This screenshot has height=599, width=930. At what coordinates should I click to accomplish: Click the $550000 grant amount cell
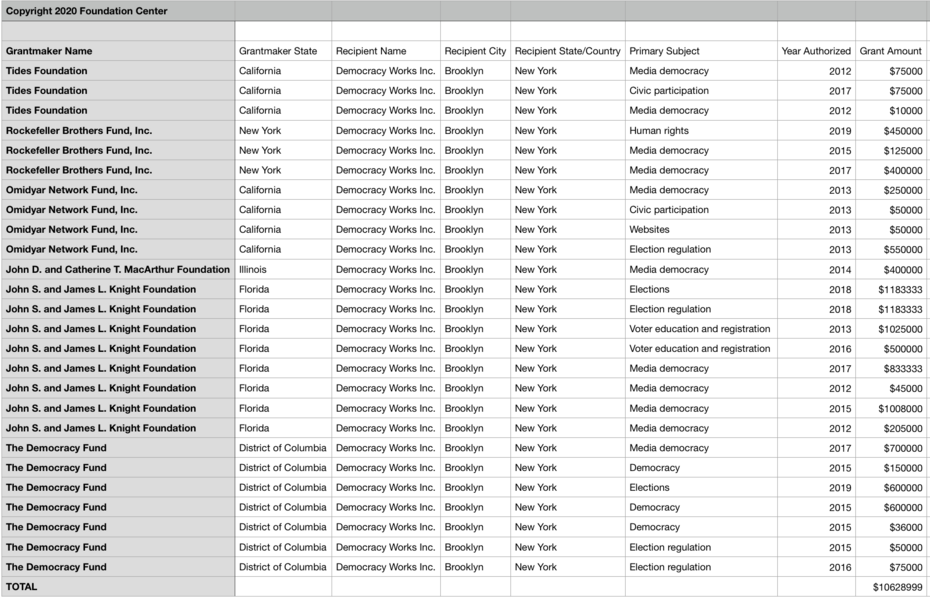(x=891, y=249)
